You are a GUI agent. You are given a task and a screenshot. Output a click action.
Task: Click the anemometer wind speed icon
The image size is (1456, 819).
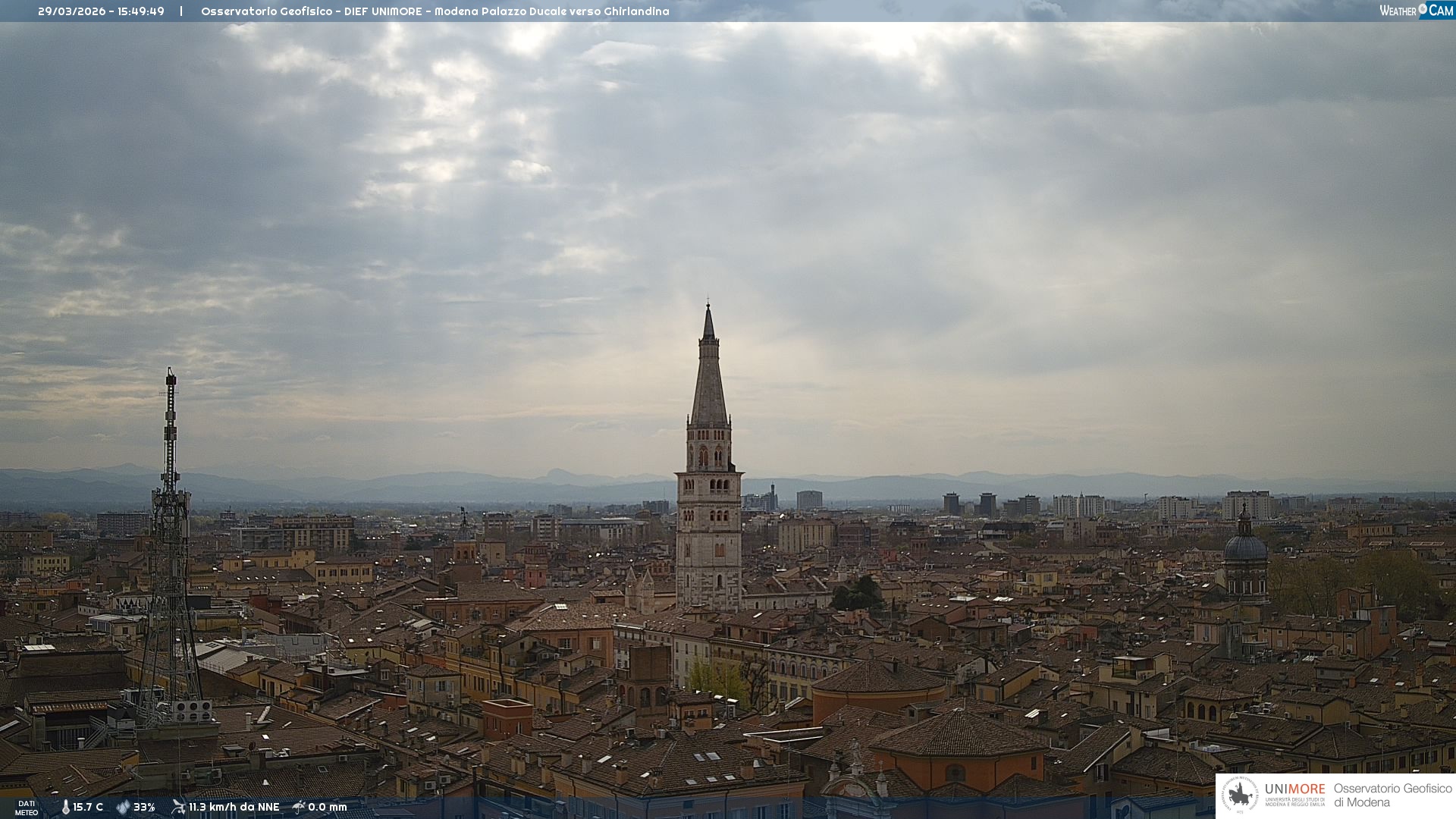point(178,807)
